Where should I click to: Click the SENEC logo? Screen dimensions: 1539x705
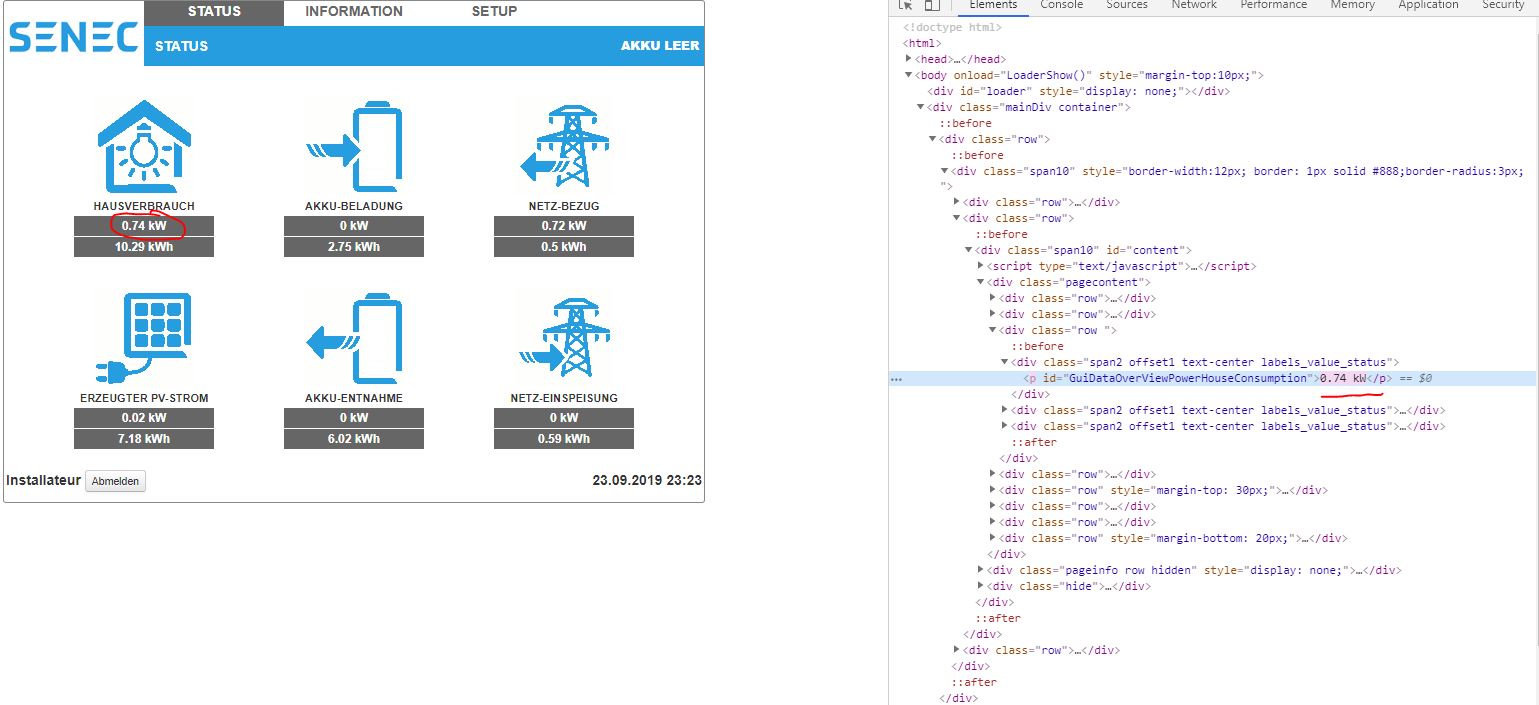click(x=73, y=38)
